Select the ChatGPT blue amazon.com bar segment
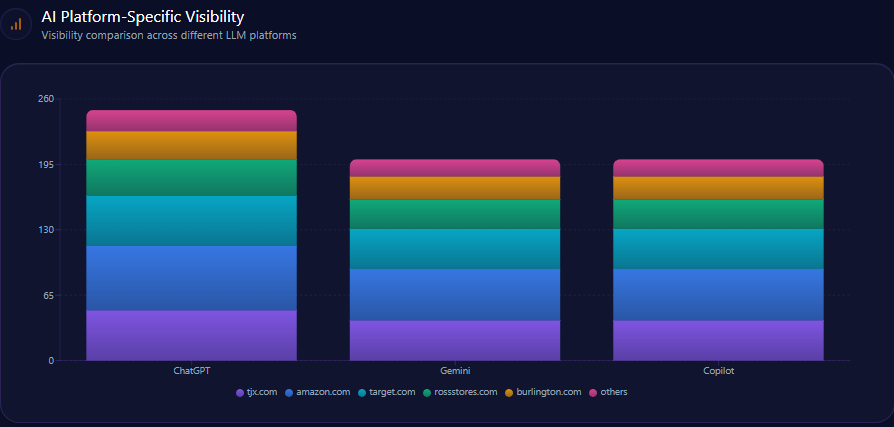This screenshot has height=427, width=894. click(191, 278)
